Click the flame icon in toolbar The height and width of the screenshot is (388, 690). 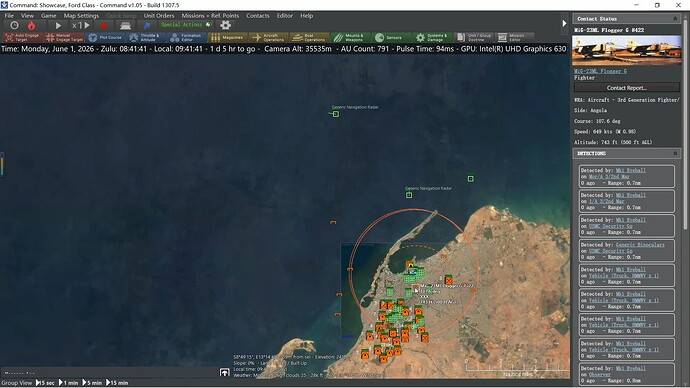coord(31,26)
